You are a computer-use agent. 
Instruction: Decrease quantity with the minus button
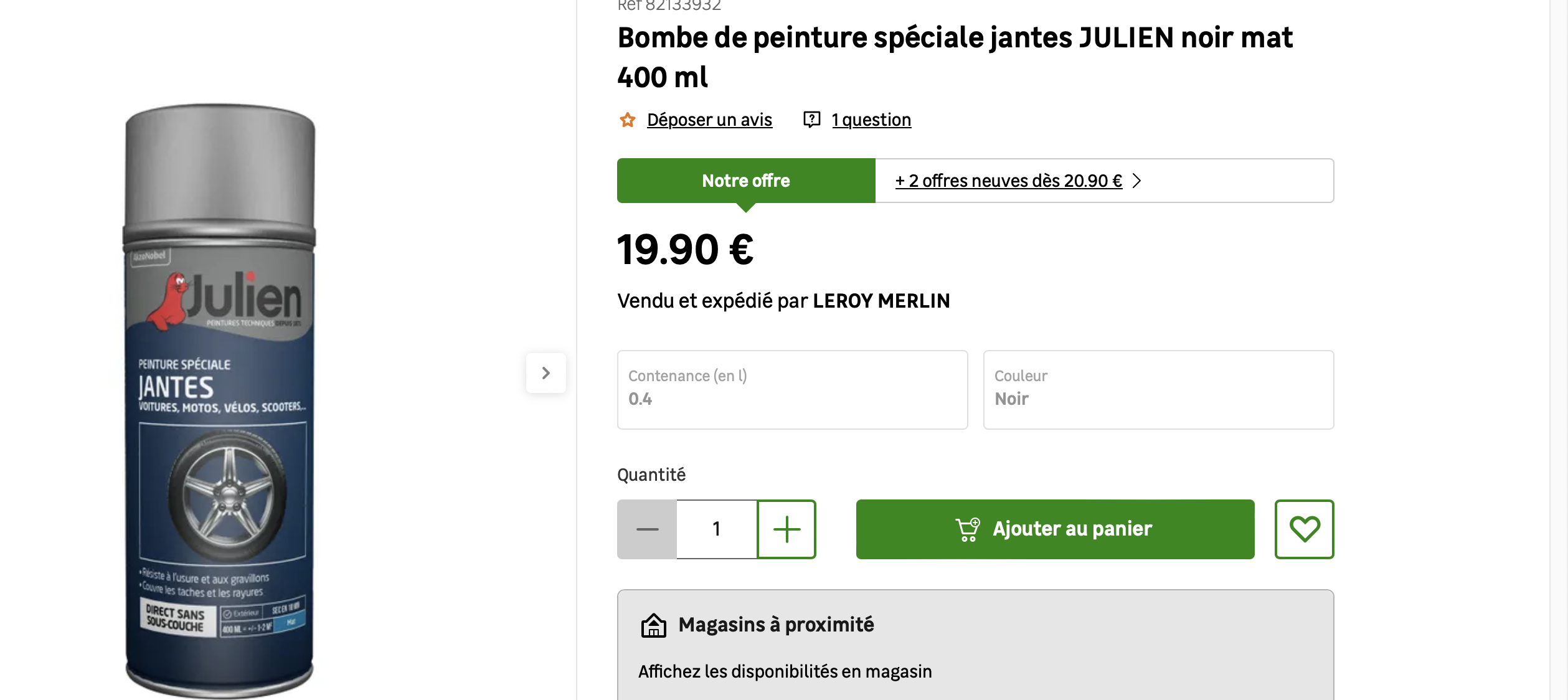(x=647, y=529)
